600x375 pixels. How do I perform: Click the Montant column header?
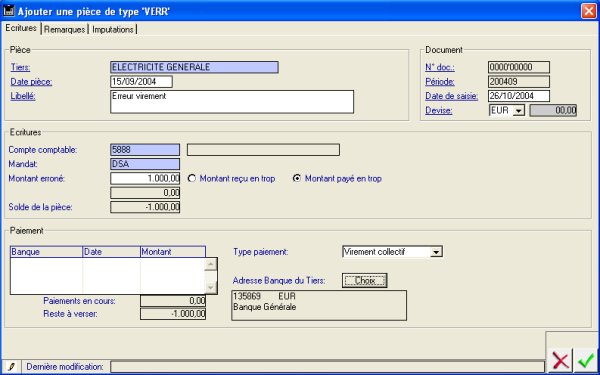[173, 252]
